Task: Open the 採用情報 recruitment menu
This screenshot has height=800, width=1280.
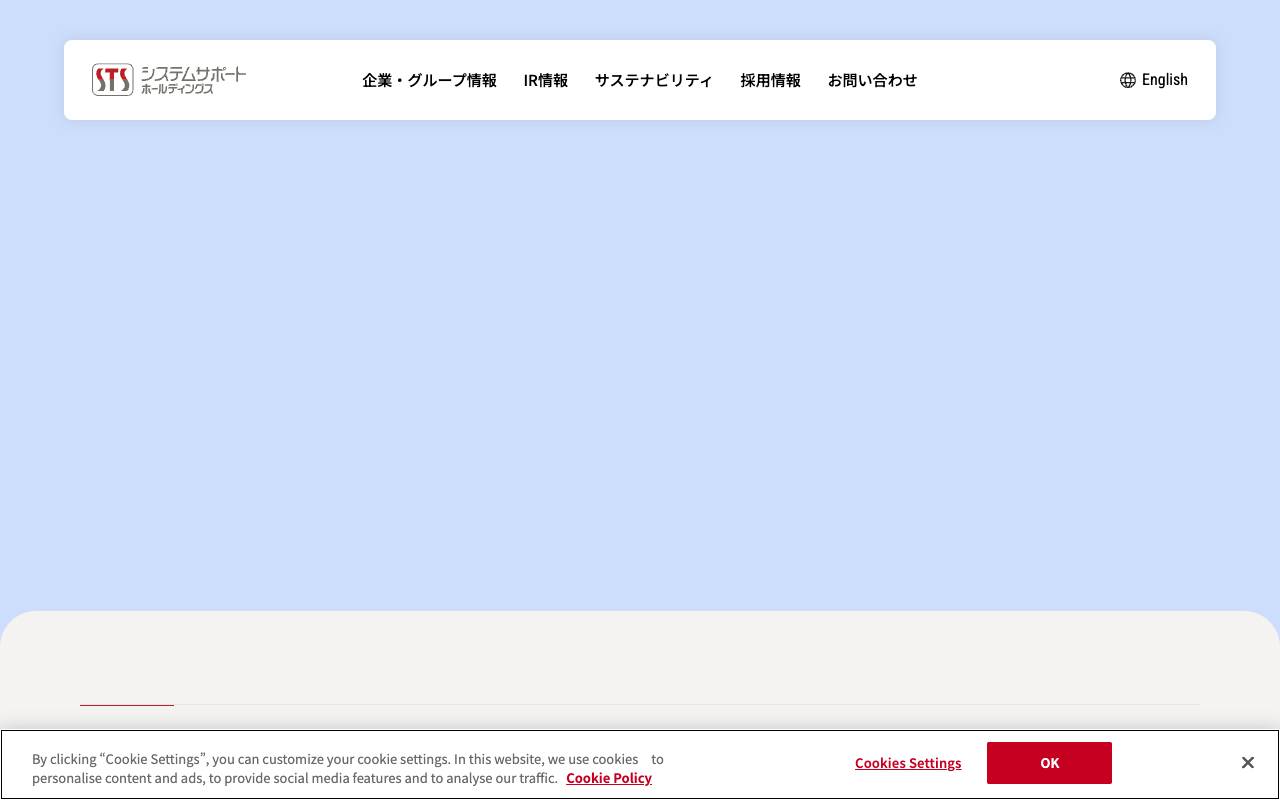Action: pyautogui.click(x=770, y=80)
